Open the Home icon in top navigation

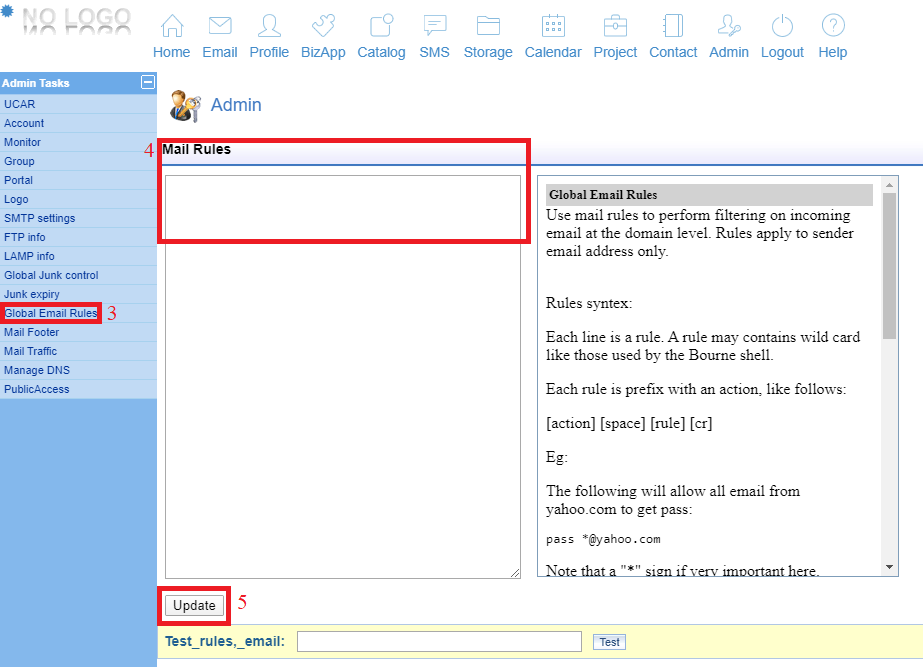coord(172,27)
